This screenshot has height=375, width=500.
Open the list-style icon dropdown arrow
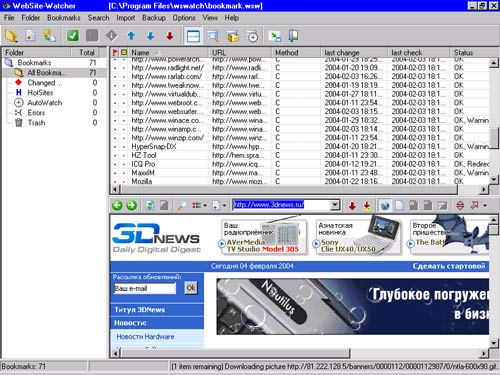click(205, 206)
